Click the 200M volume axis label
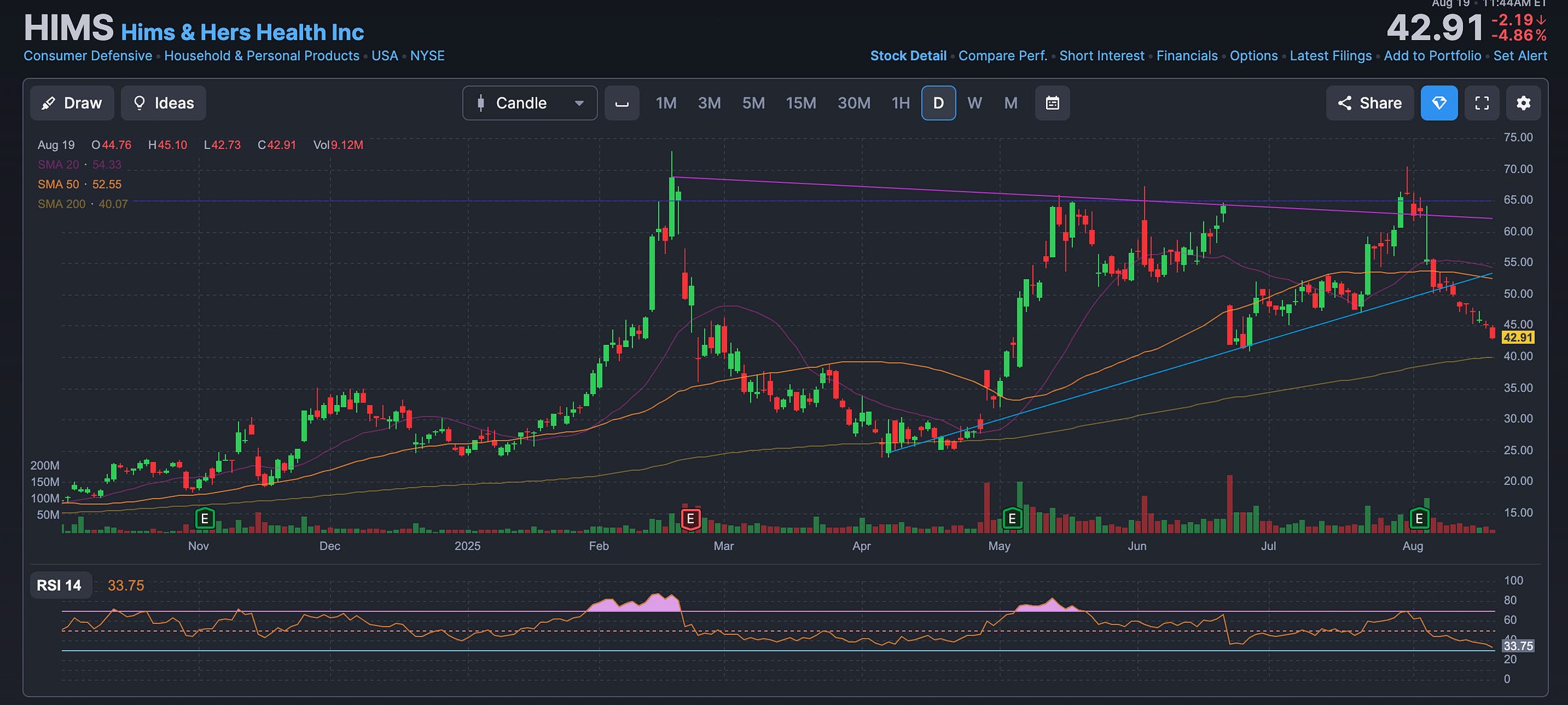This screenshot has height=705, width=1568. pos(44,466)
